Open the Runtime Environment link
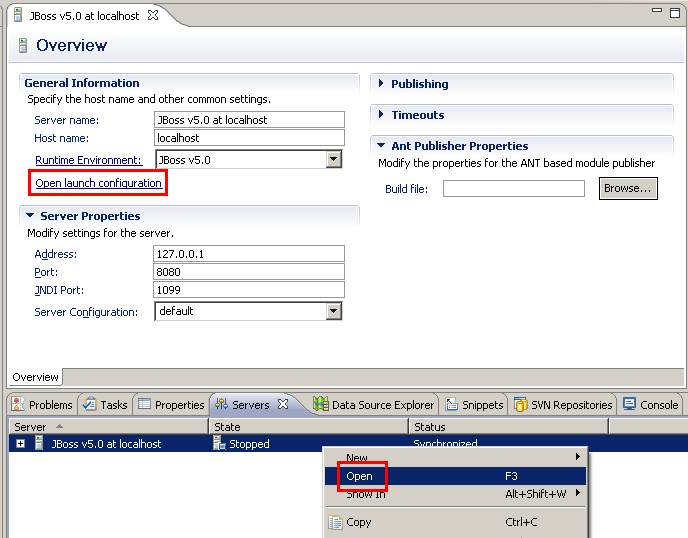The height and width of the screenshot is (538, 688). click(x=88, y=160)
